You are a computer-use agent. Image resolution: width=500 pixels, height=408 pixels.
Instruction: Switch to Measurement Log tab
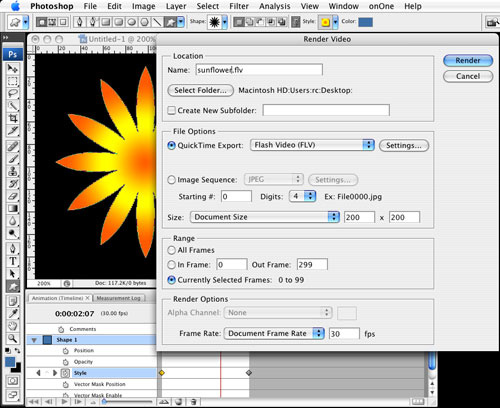click(x=119, y=298)
